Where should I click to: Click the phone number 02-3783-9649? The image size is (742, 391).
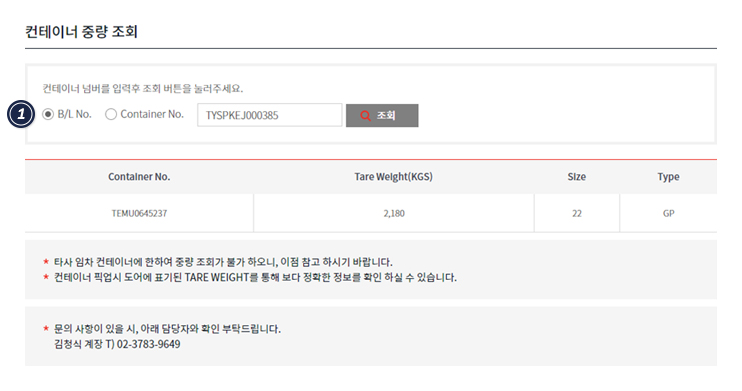point(149,344)
